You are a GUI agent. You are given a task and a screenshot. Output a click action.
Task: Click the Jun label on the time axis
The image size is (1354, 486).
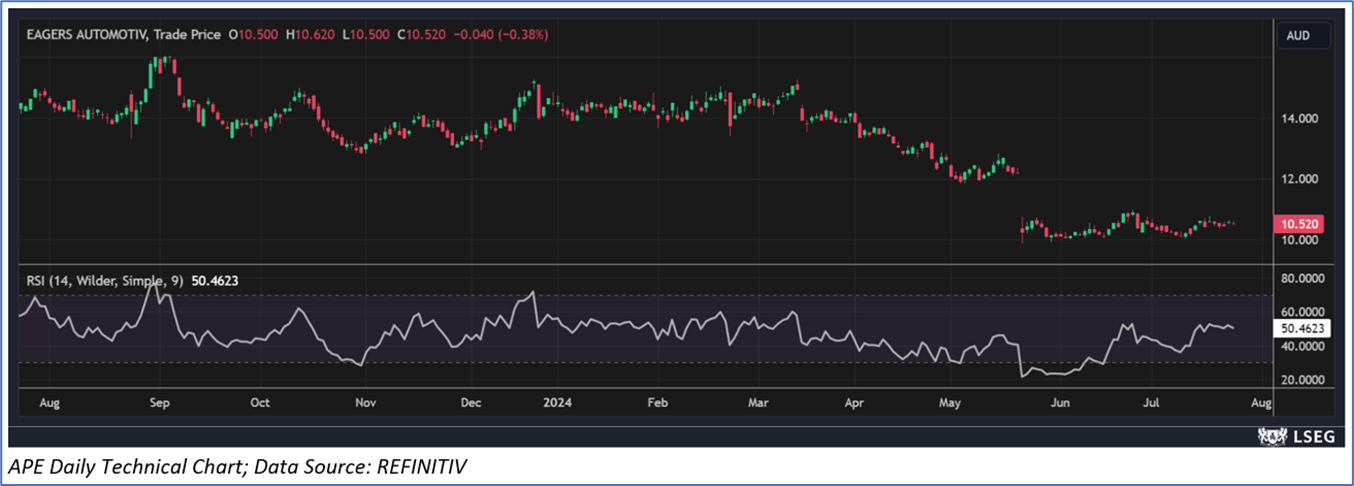(x=1060, y=403)
